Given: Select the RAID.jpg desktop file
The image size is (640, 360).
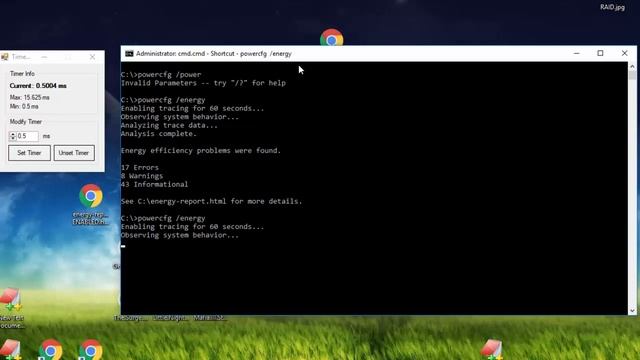Looking at the screenshot, I should point(612,7).
